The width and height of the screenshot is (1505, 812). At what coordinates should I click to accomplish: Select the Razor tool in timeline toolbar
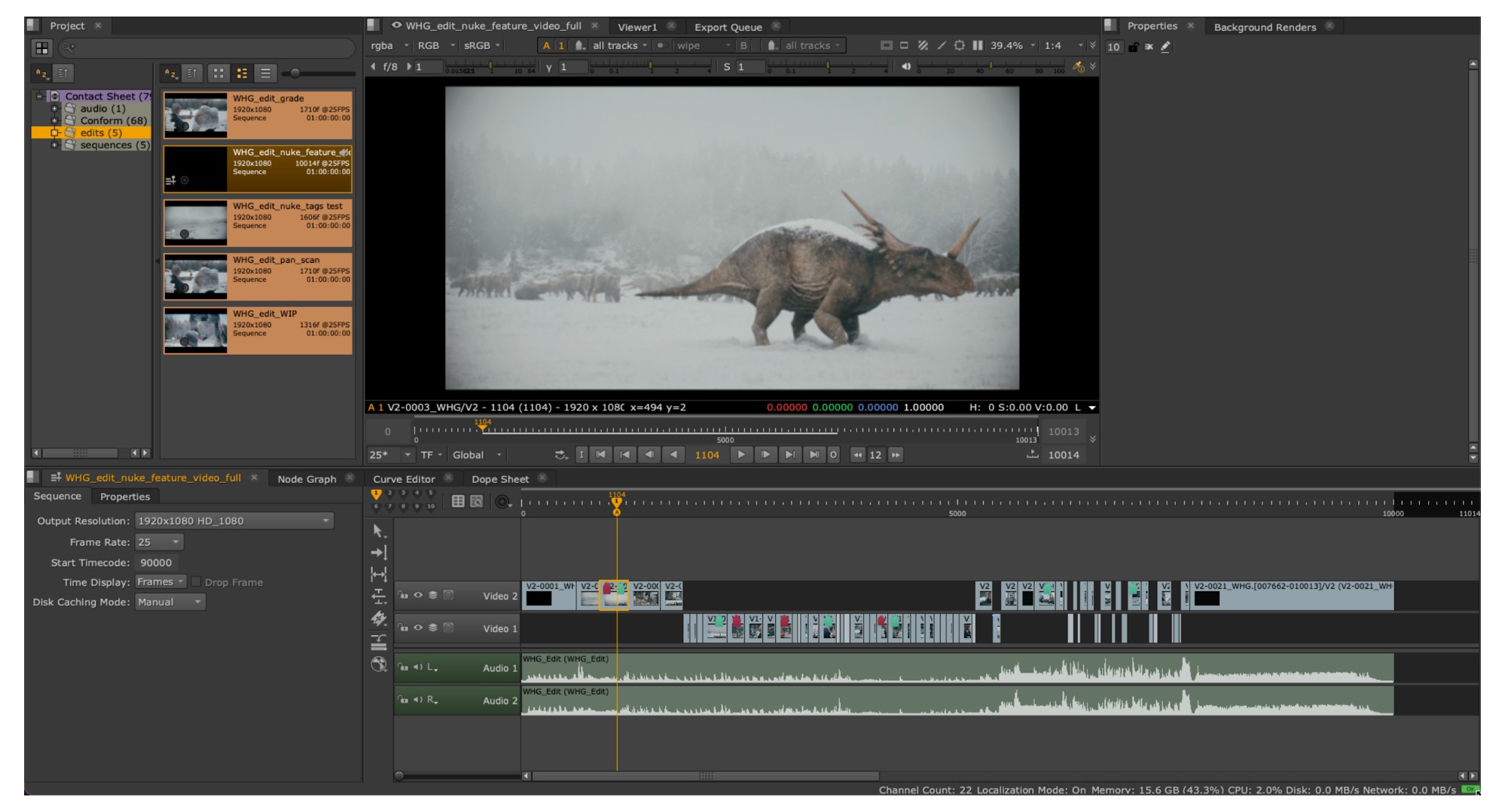[x=378, y=619]
